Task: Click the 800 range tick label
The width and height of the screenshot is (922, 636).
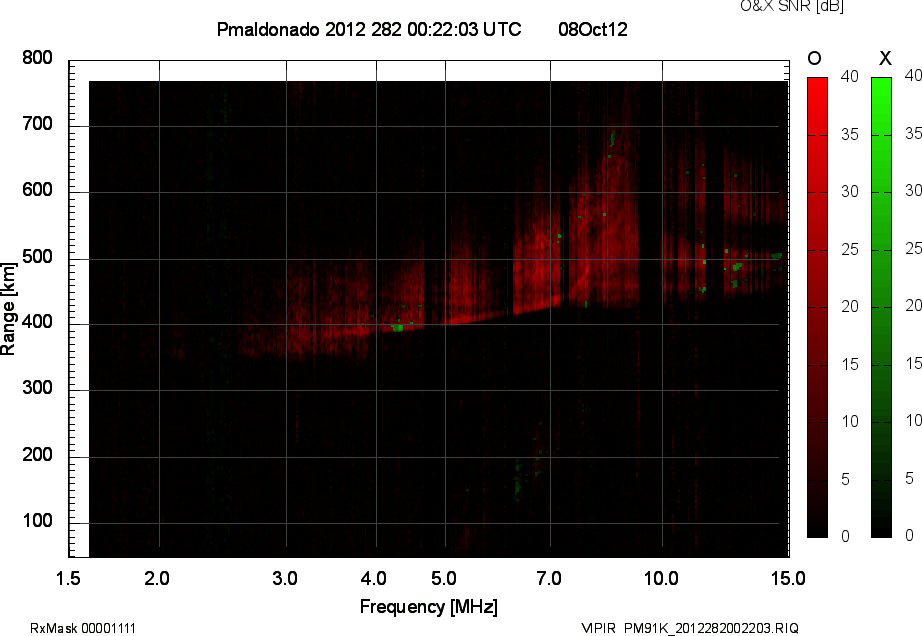Action: click(x=38, y=58)
